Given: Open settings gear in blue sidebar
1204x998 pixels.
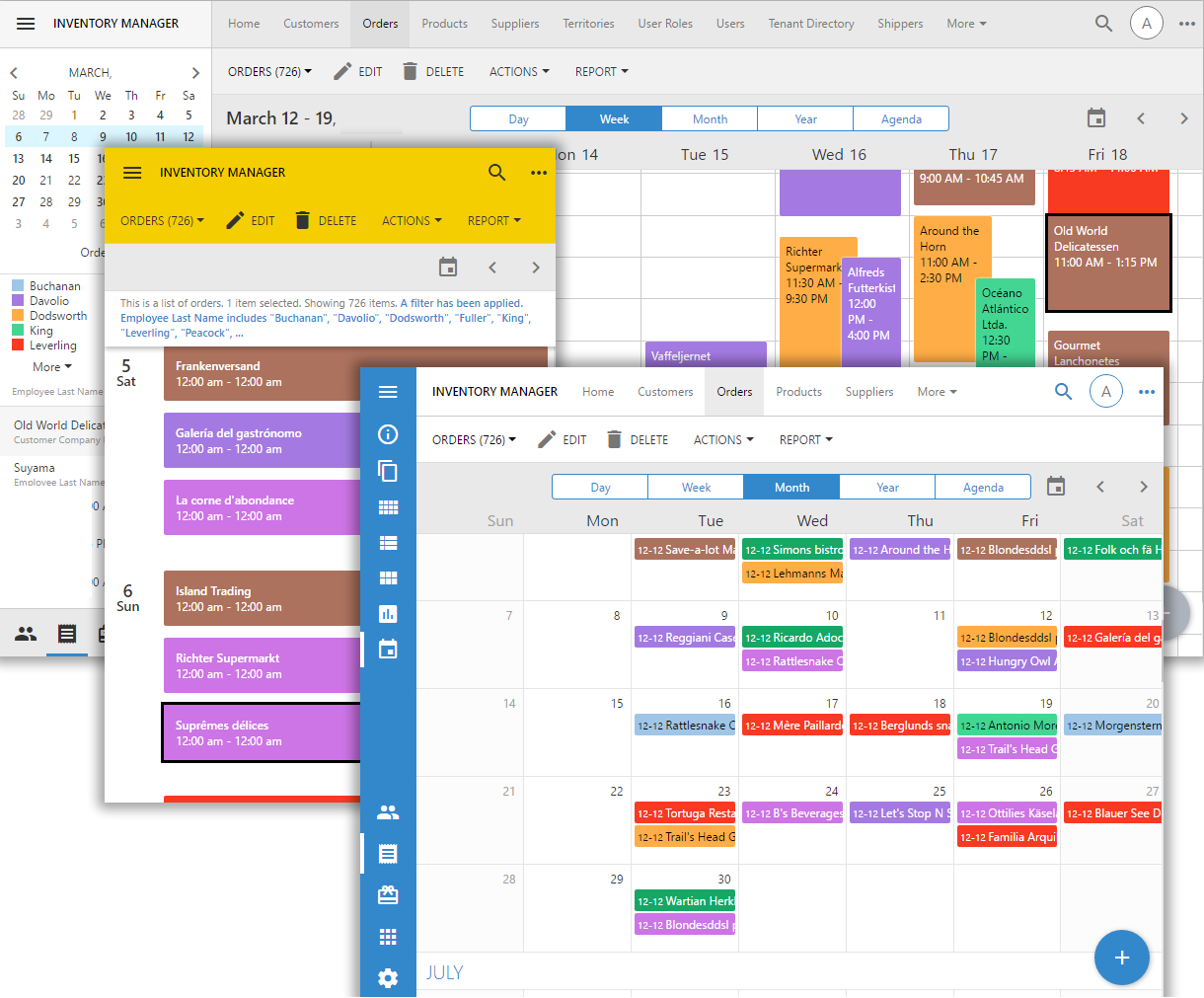Looking at the screenshot, I should pyautogui.click(x=388, y=978).
